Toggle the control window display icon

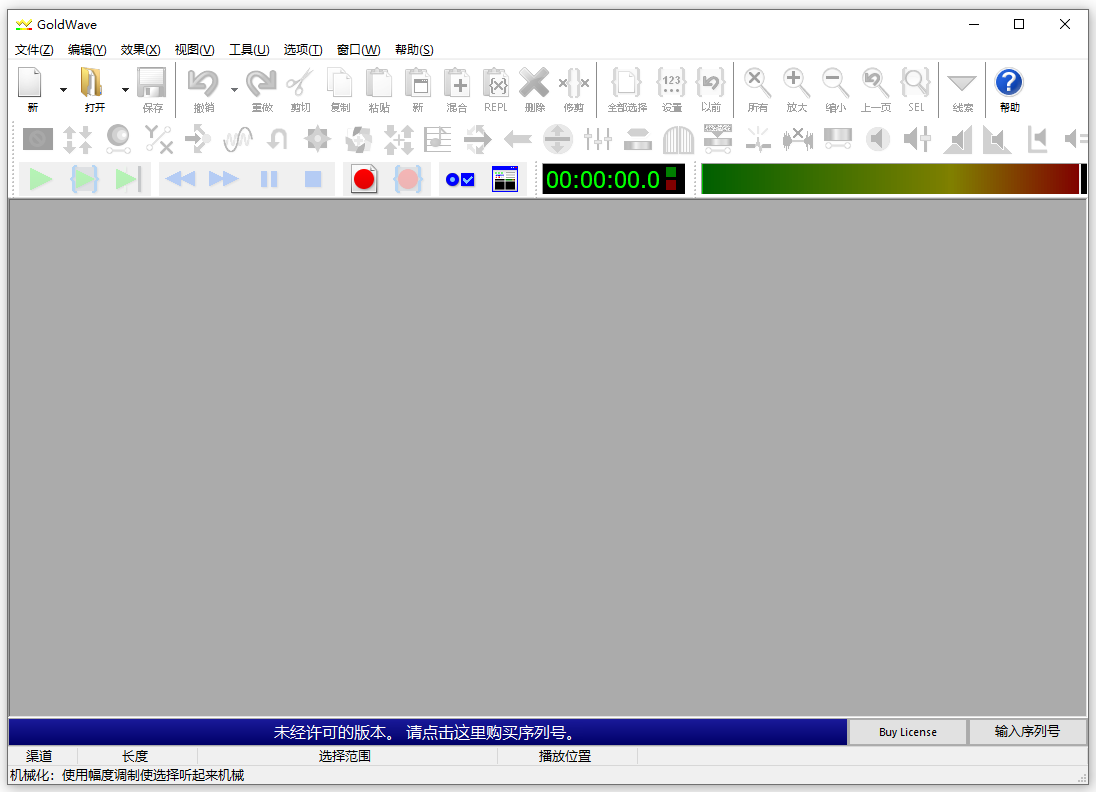point(504,180)
